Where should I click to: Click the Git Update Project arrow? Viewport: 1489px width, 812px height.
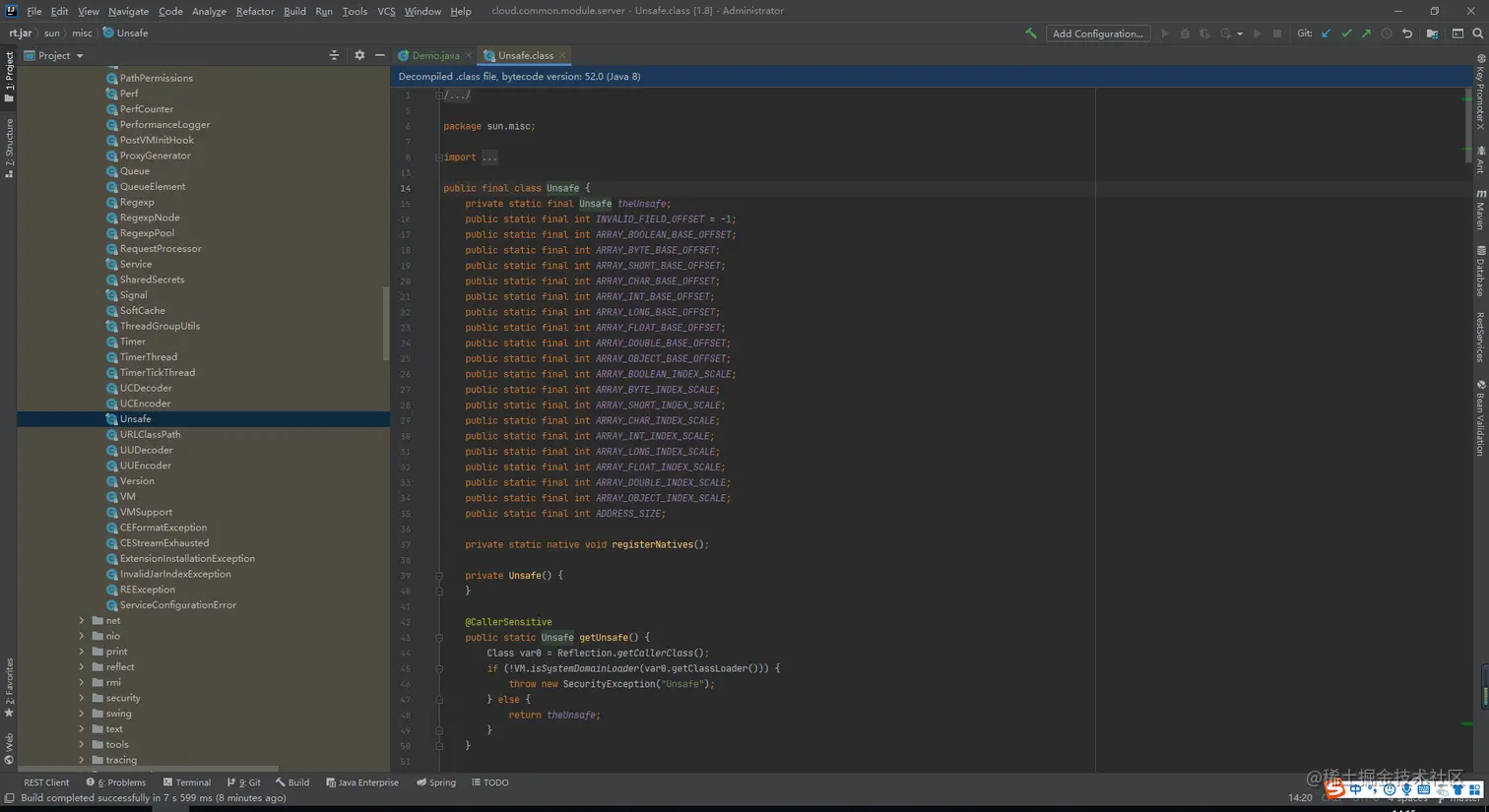(x=1327, y=33)
